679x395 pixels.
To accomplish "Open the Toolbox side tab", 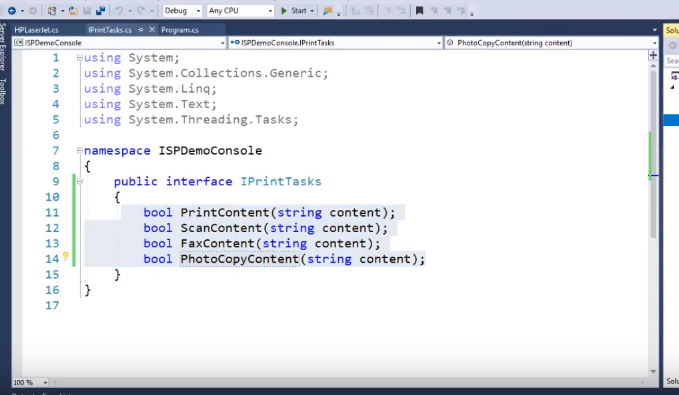I will click(x=3, y=91).
